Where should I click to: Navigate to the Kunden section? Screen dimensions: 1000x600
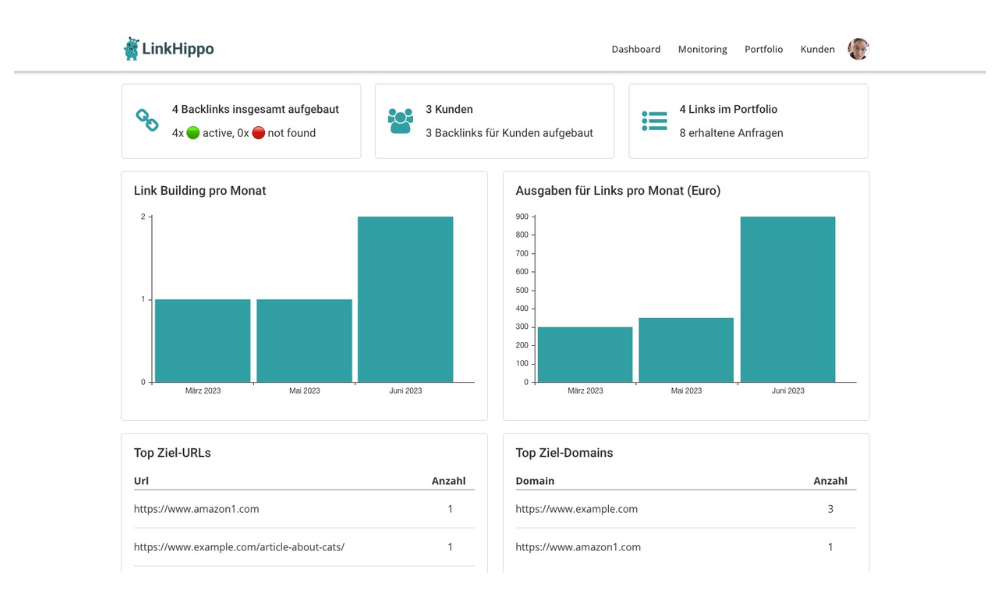[x=817, y=49]
